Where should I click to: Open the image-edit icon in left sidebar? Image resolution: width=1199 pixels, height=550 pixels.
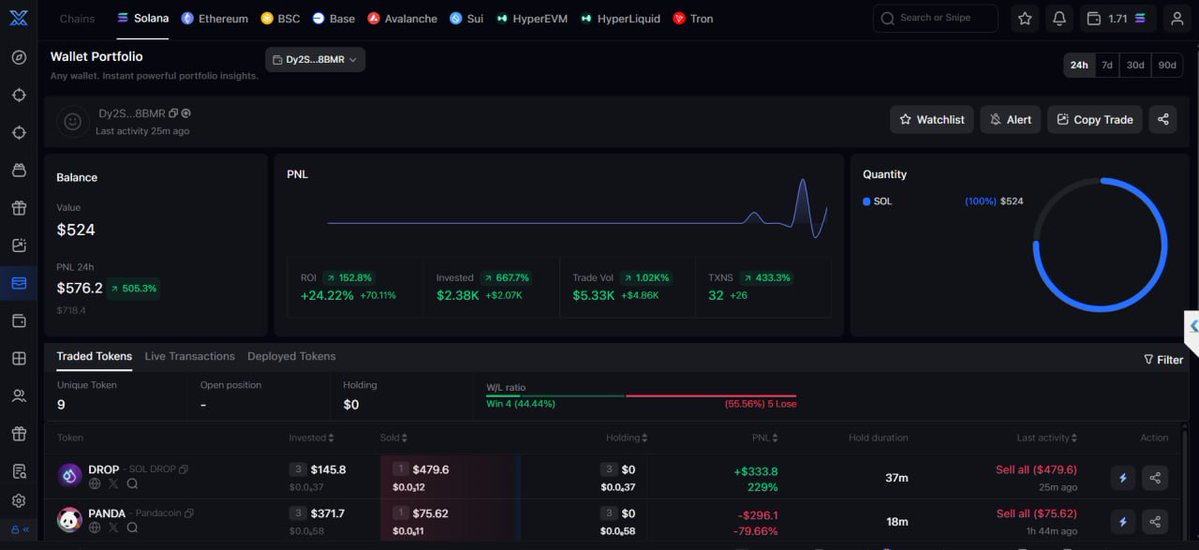[x=19, y=245]
